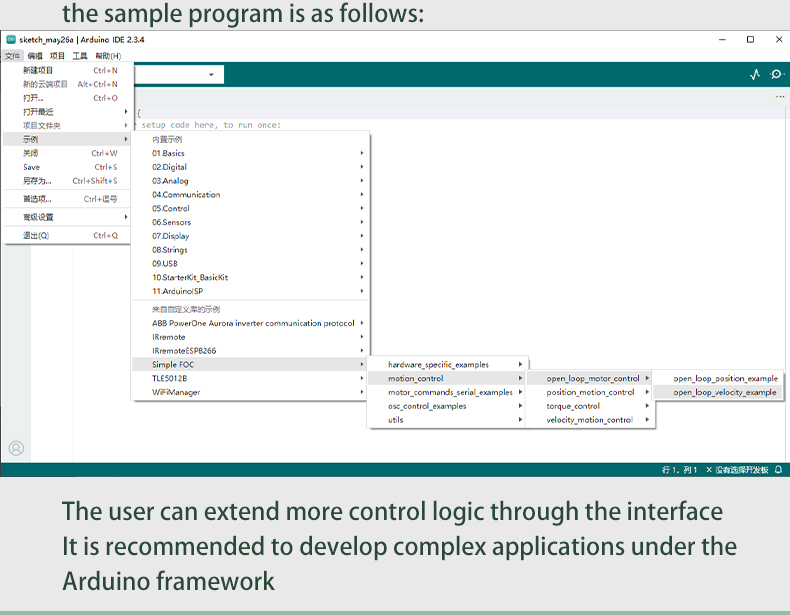Expand 02.Digital examples
This screenshot has width=790, height=615.
250,167
